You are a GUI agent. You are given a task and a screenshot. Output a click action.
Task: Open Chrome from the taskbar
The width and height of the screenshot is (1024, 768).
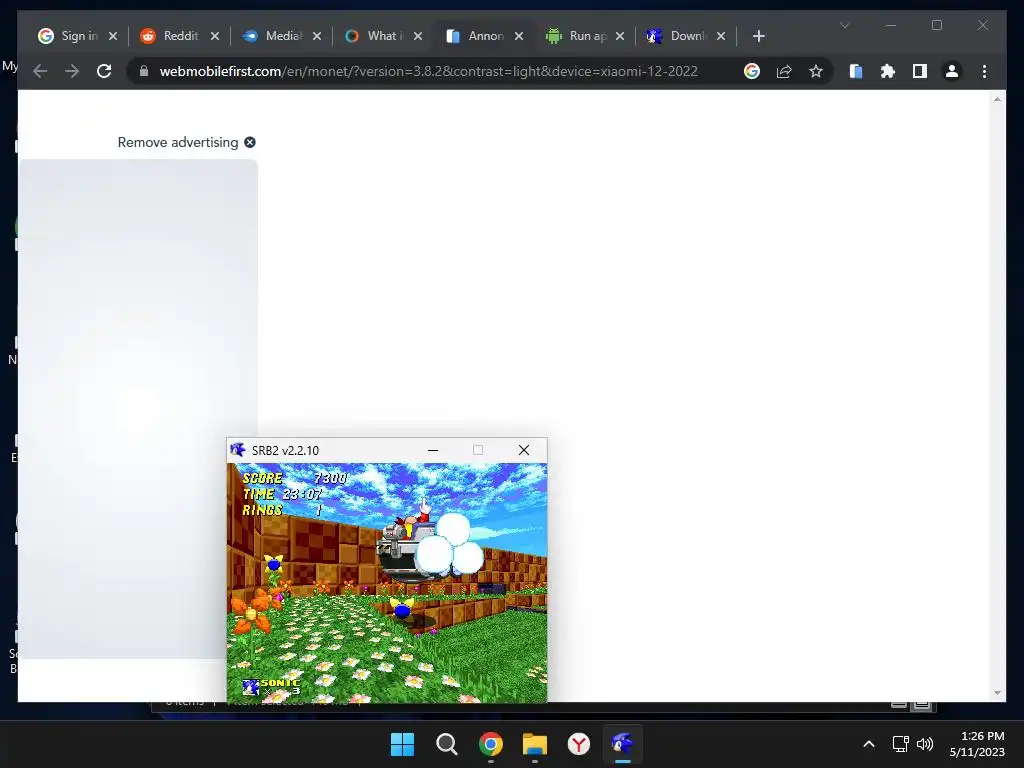coord(490,744)
